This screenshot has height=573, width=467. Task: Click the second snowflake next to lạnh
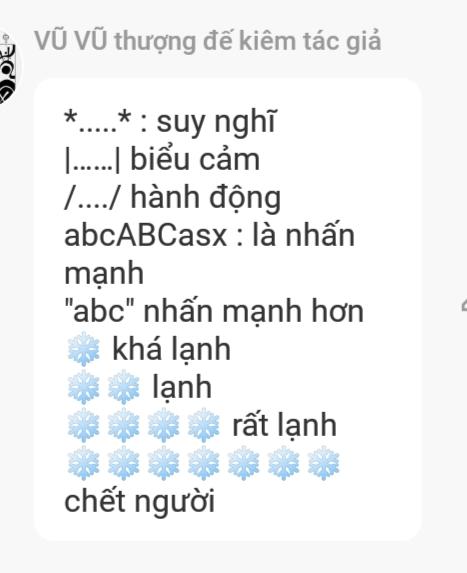tap(124, 387)
